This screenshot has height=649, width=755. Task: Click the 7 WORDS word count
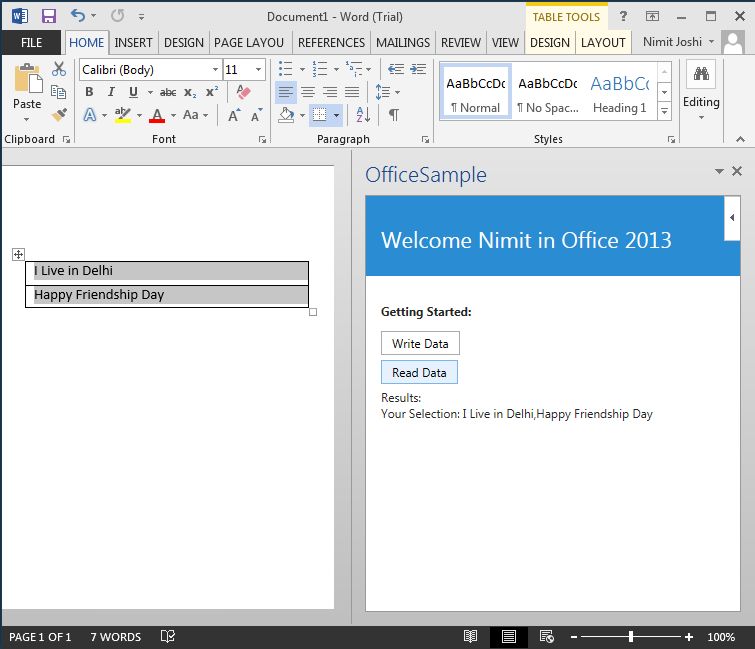click(x=116, y=637)
